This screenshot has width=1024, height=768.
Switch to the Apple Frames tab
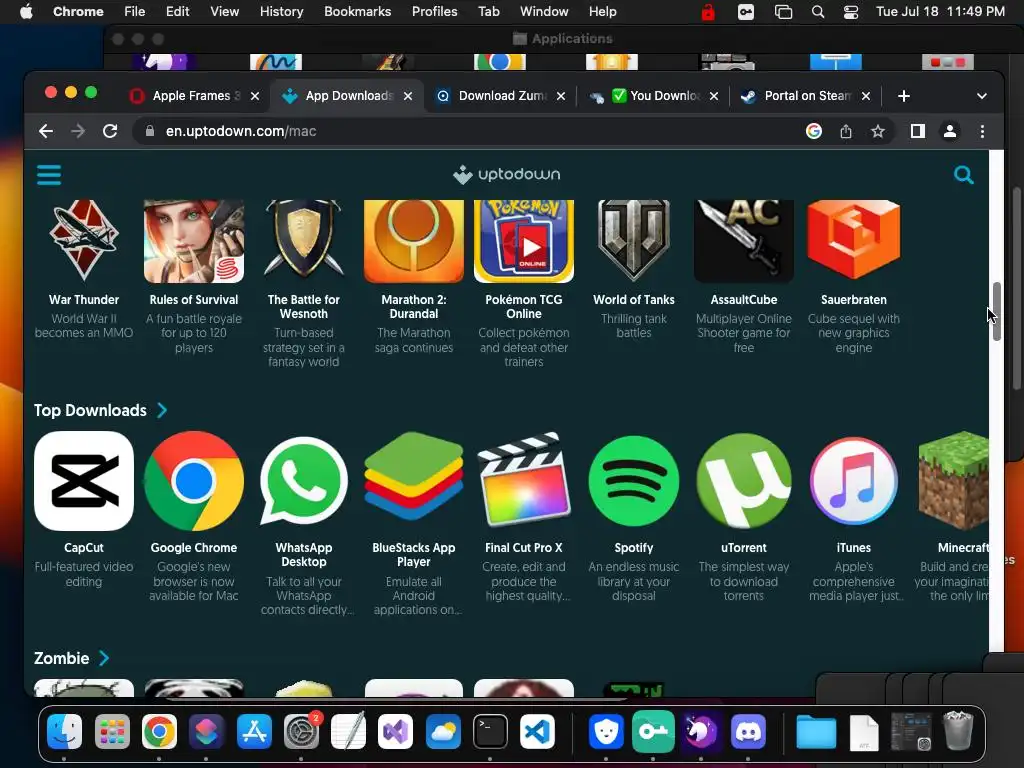193,96
